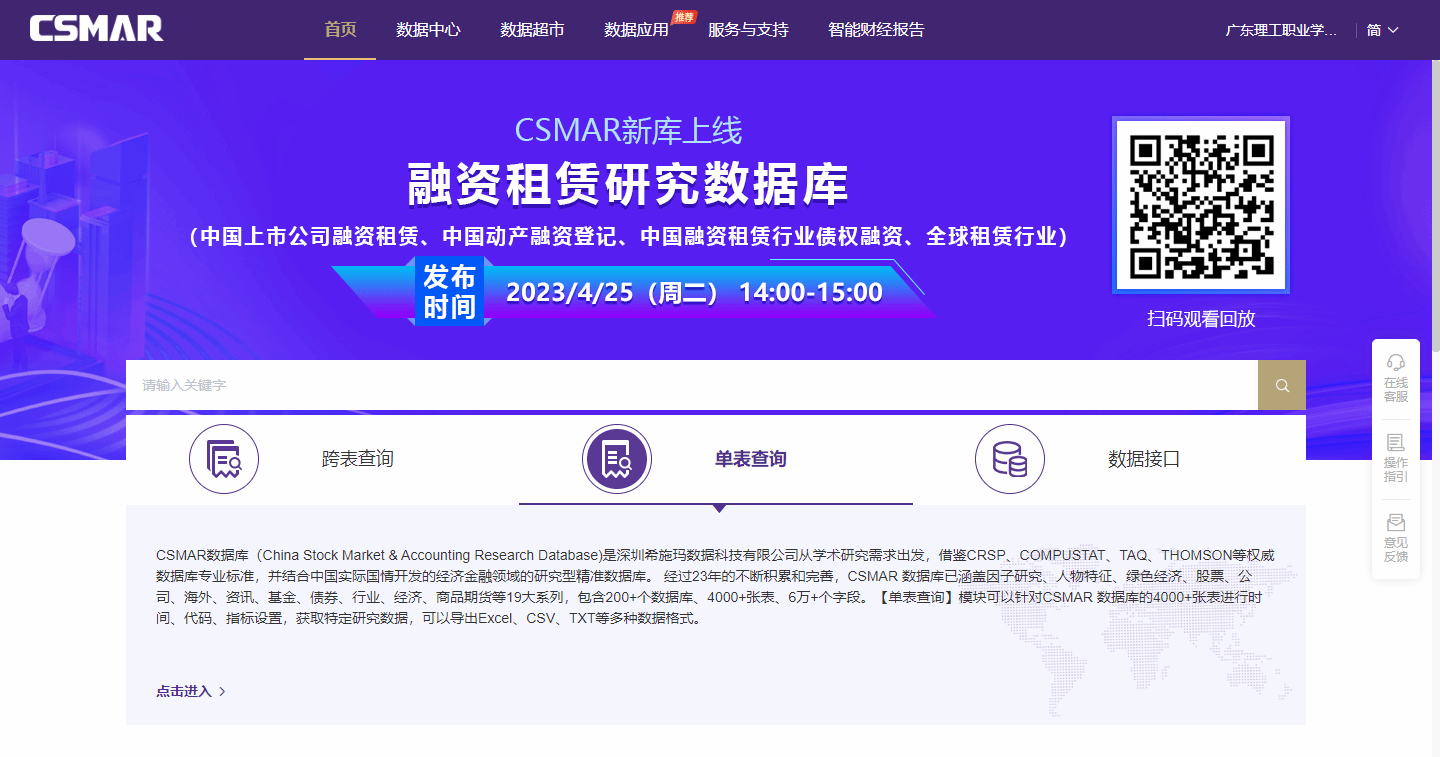Click the search magnifier button
1440x757 pixels.
pyautogui.click(x=1282, y=385)
